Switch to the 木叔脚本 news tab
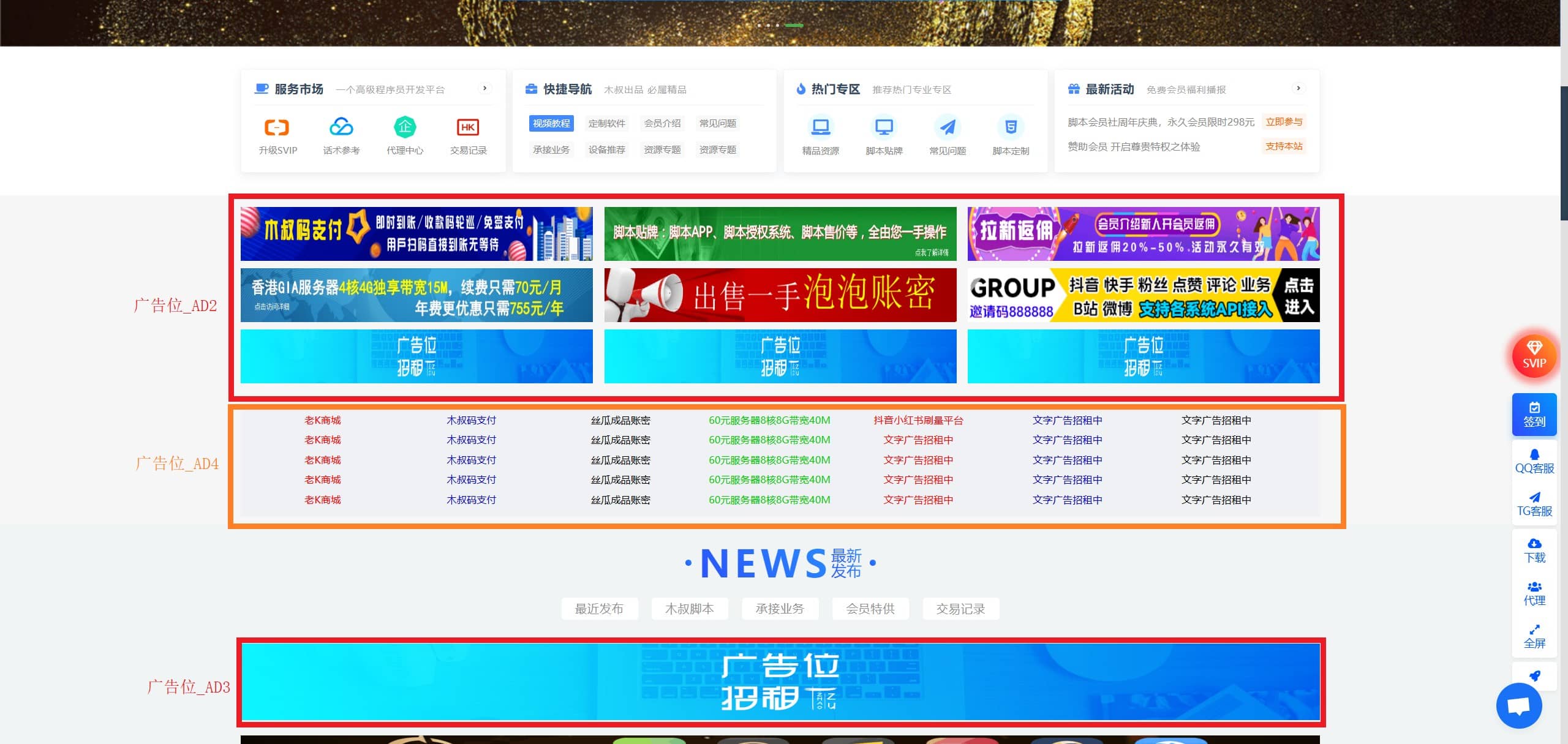Screen dimensions: 1568x744 [x=690, y=609]
